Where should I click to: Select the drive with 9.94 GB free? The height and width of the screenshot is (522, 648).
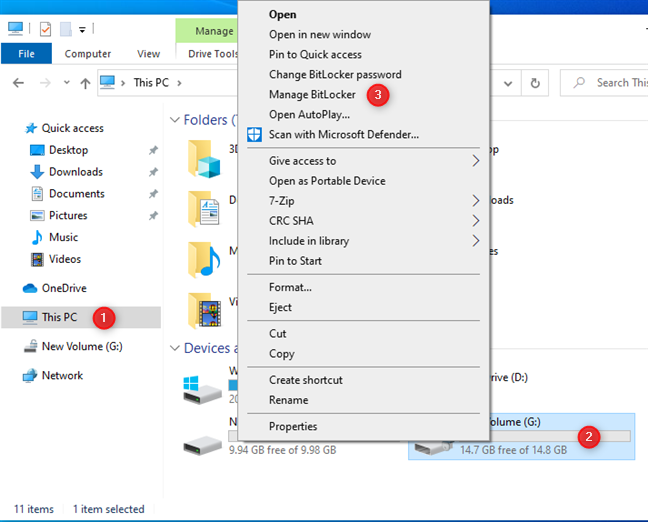tap(202, 446)
